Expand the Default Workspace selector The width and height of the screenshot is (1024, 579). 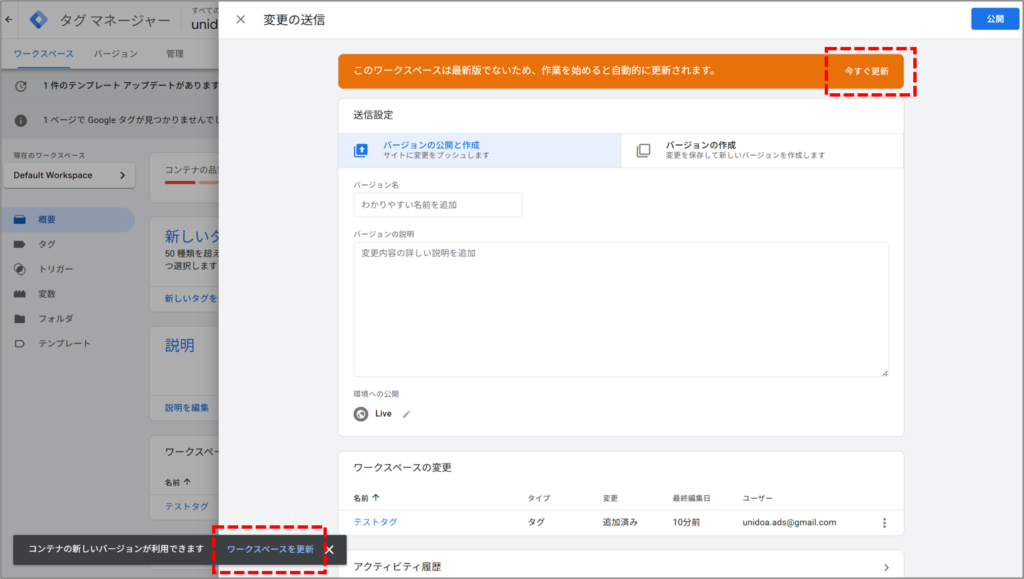(x=68, y=175)
